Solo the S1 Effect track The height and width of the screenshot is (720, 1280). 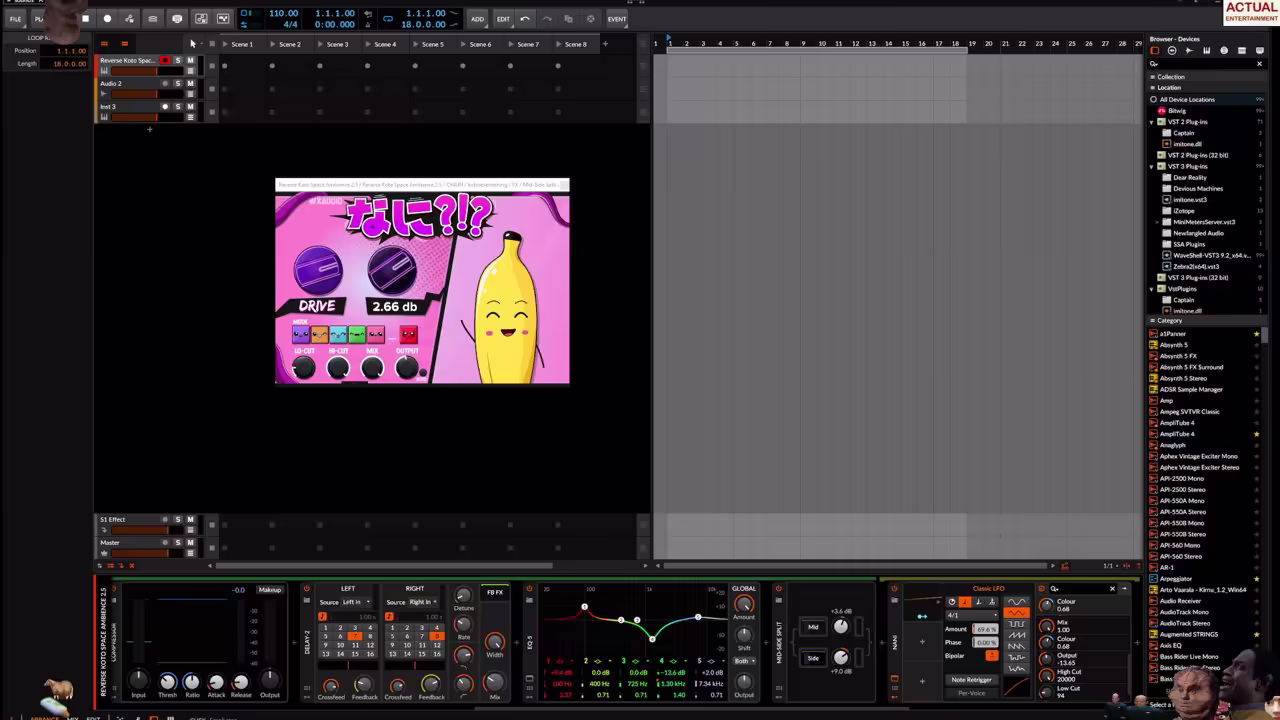178,520
